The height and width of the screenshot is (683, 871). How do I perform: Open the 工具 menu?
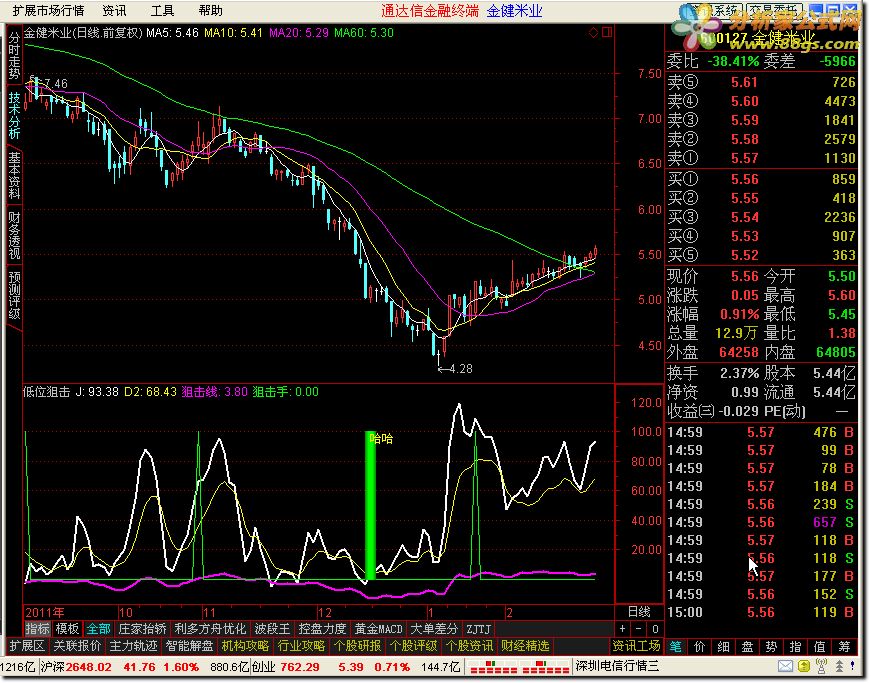162,11
